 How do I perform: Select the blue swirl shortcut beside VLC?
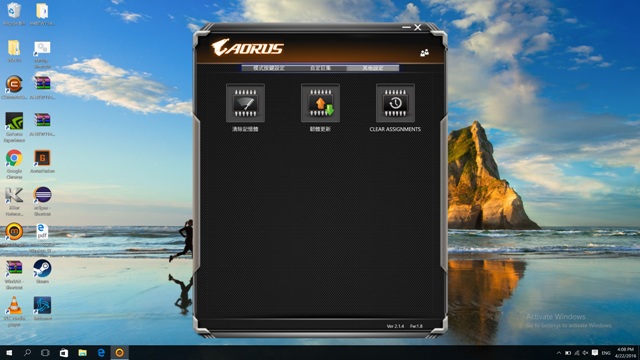tap(42, 308)
